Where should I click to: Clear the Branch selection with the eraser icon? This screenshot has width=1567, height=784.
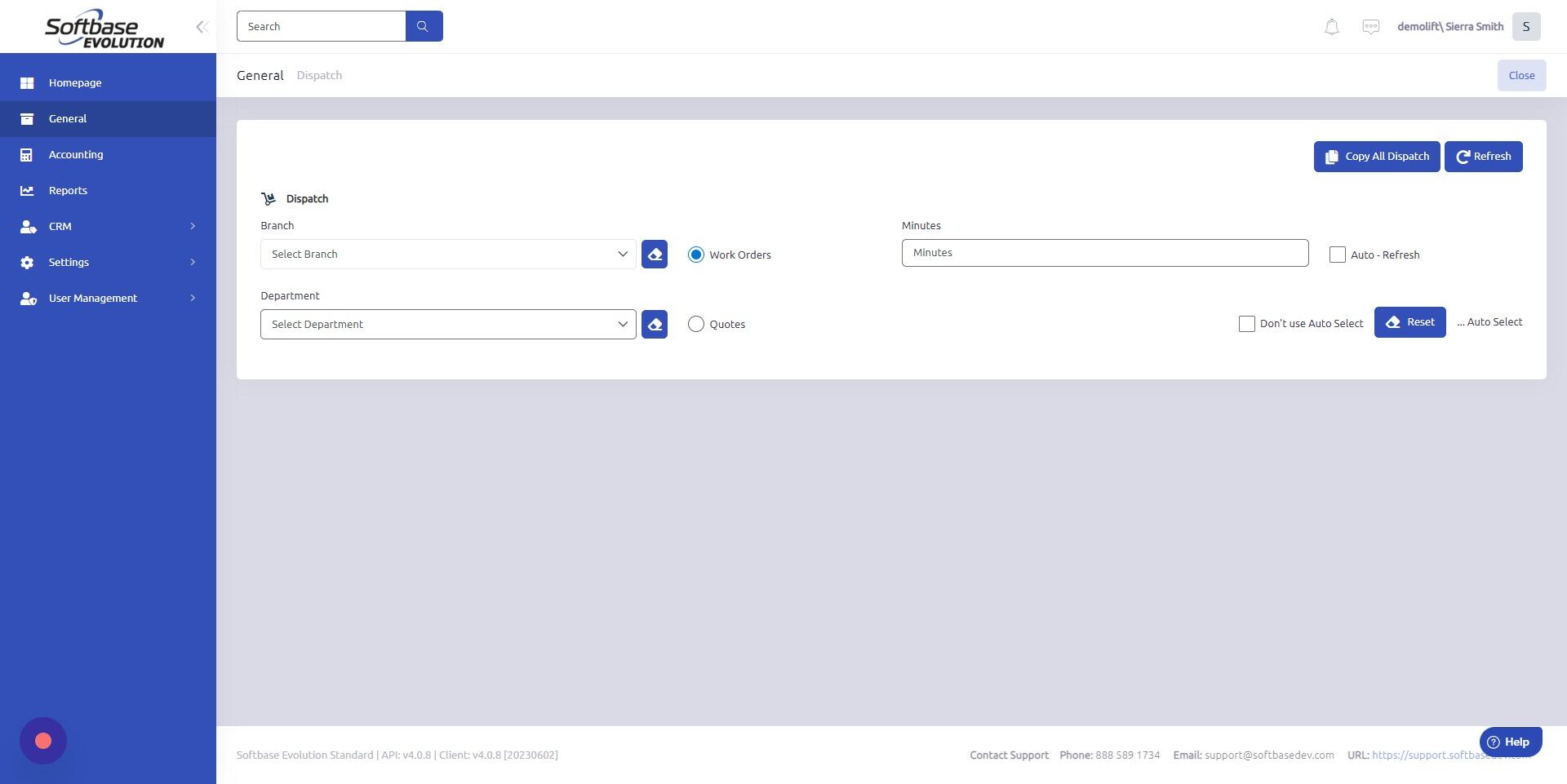coord(654,254)
